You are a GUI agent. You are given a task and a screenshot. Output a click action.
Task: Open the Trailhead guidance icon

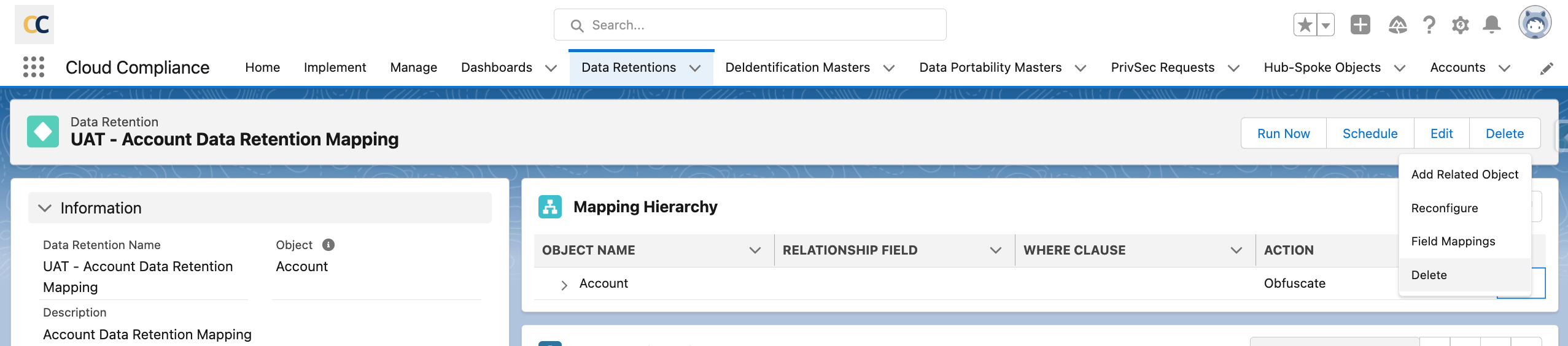(1397, 25)
